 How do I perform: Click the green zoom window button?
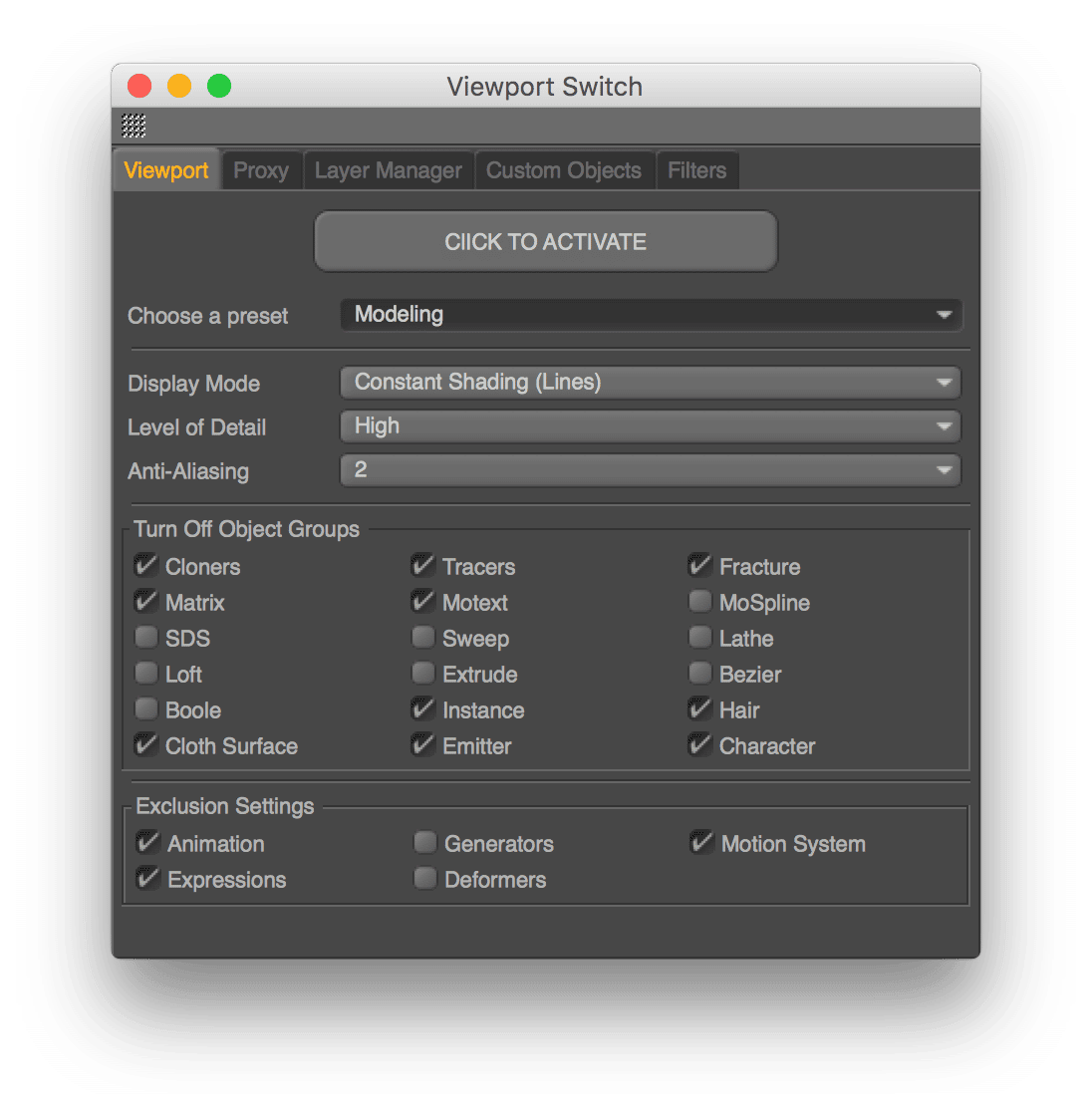pos(219,87)
